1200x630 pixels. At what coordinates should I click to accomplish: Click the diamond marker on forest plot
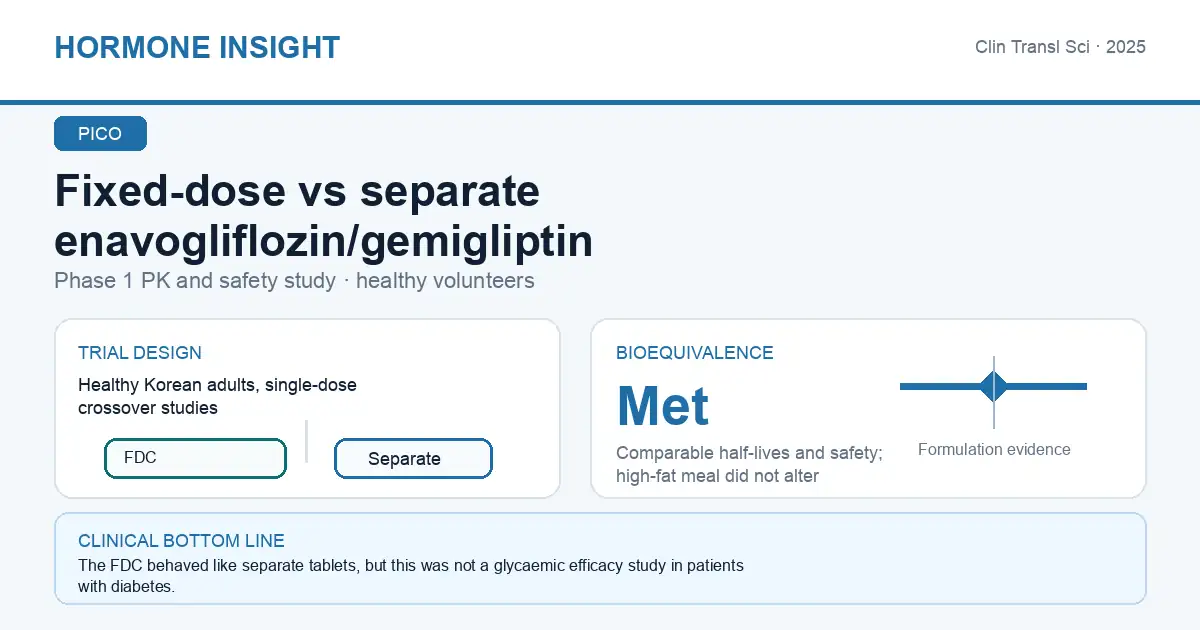pyautogui.click(x=994, y=386)
